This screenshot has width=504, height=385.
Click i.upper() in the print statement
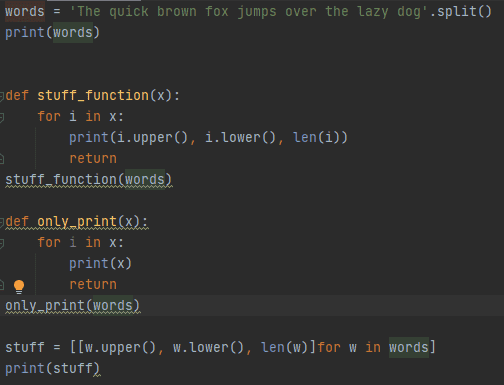tap(149, 138)
